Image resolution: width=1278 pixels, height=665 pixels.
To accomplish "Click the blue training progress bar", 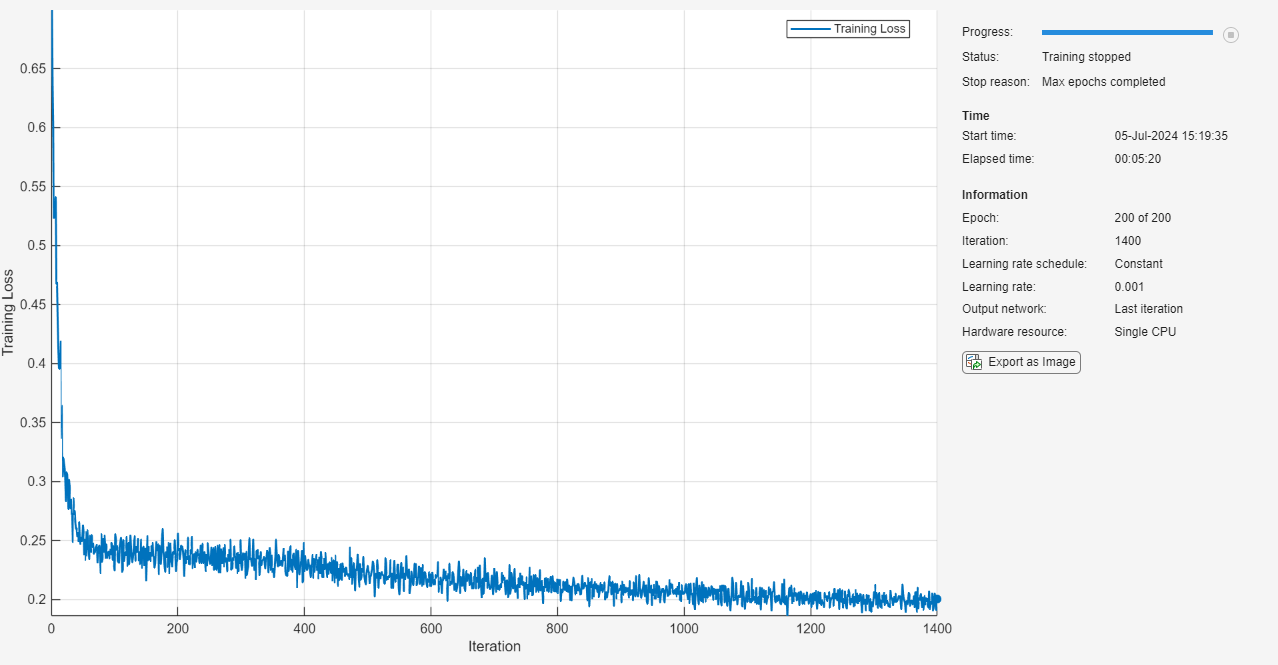I will [1127, 33].
